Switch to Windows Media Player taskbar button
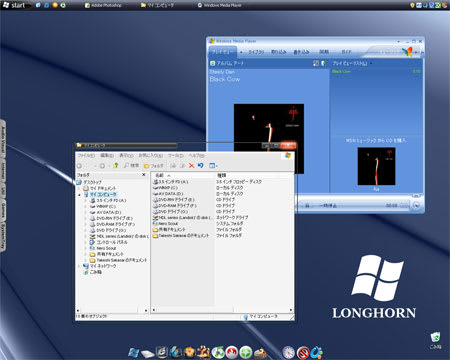Image resolution: width=450 pixels, height=360 pixels. (x=220, y=5)
